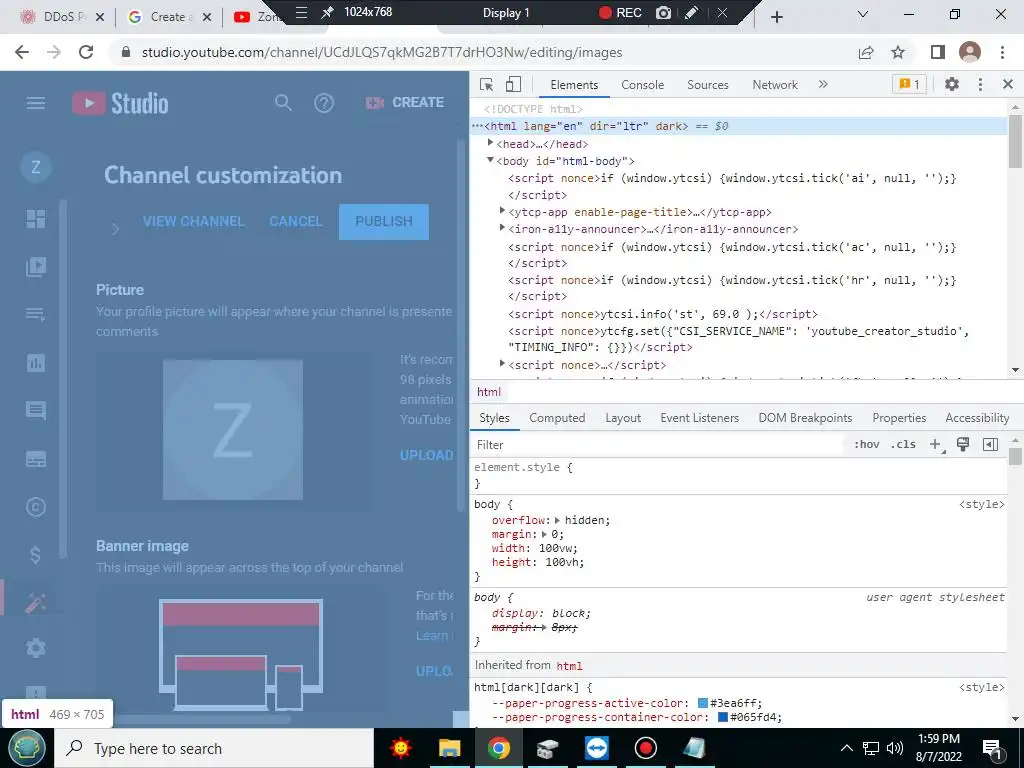
Task: Open Playlists icon in Studio sidebar
Action: [x=36, y=315]
